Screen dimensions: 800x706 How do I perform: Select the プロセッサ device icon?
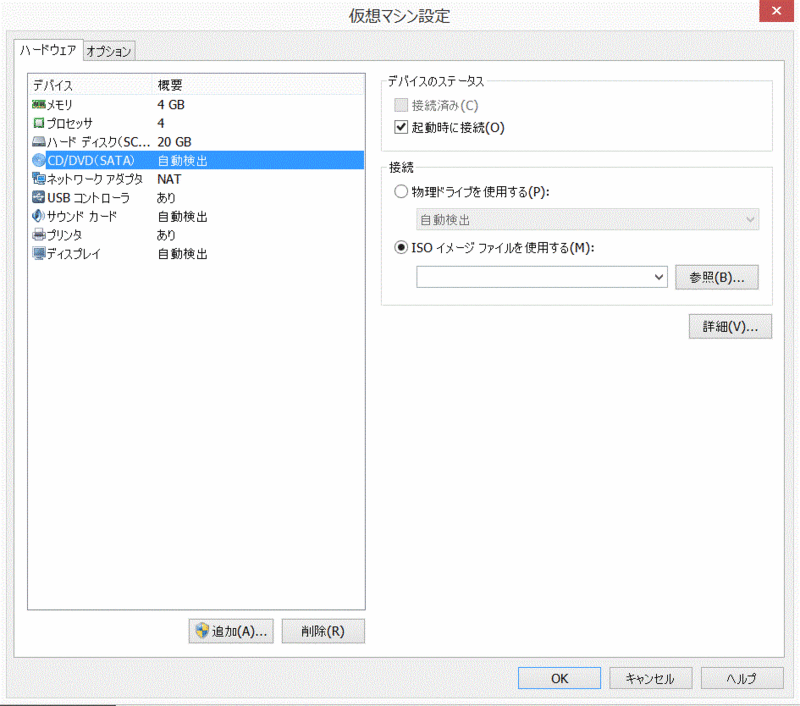click(x=36, y=122)
